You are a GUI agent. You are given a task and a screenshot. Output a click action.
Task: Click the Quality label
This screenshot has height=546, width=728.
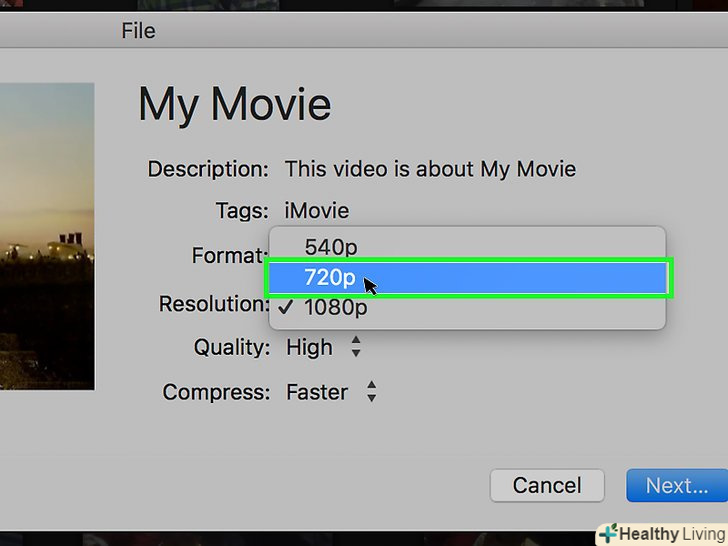[232, 348]
